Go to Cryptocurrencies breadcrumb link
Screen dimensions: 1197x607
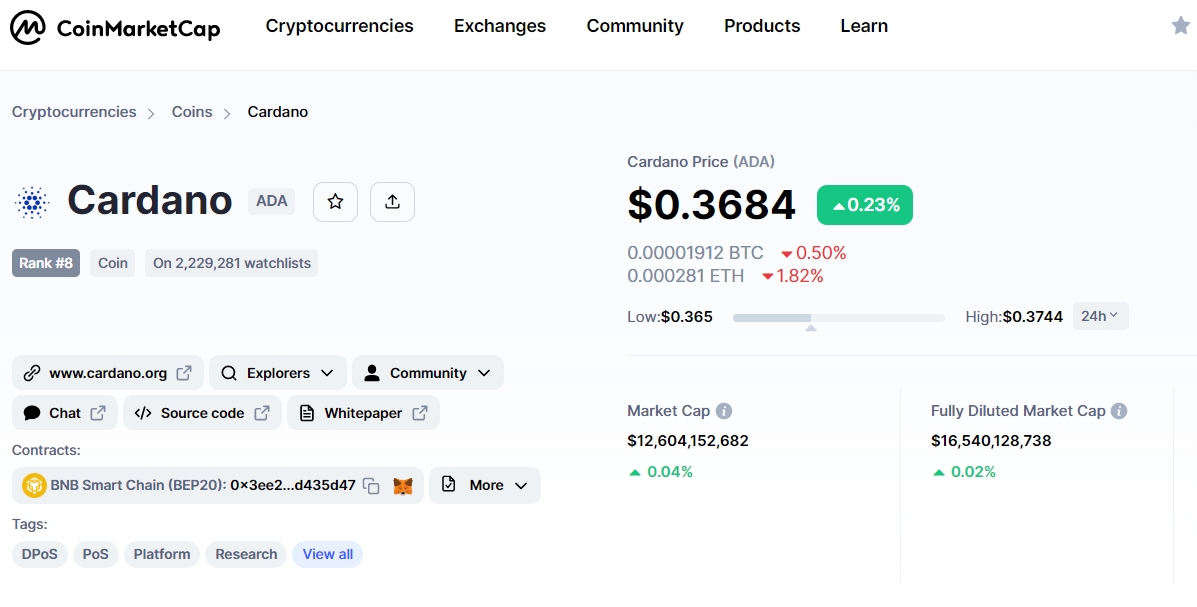coord(74,112)
